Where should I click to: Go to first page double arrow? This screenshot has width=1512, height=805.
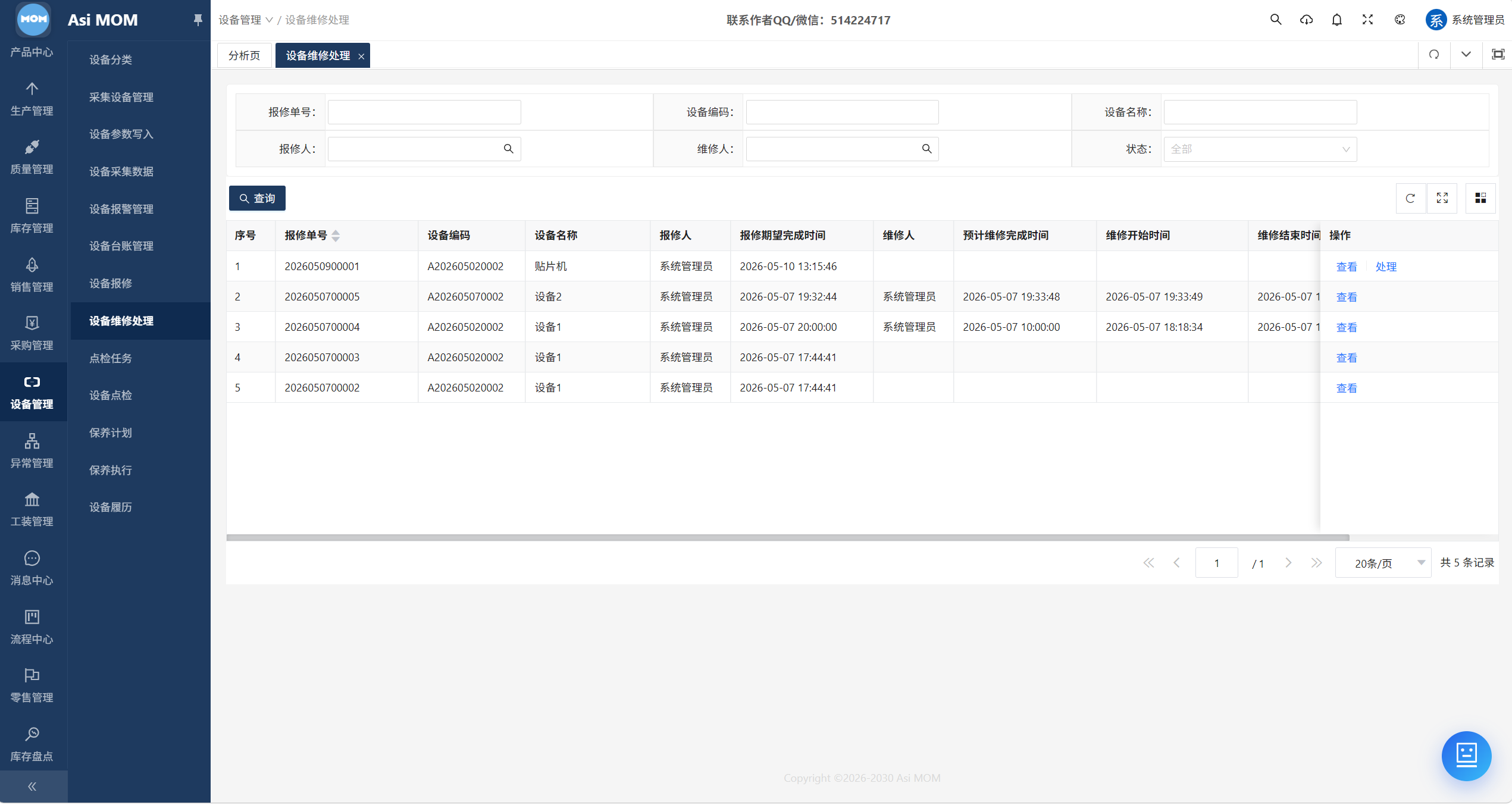[x=1148, y=563]
